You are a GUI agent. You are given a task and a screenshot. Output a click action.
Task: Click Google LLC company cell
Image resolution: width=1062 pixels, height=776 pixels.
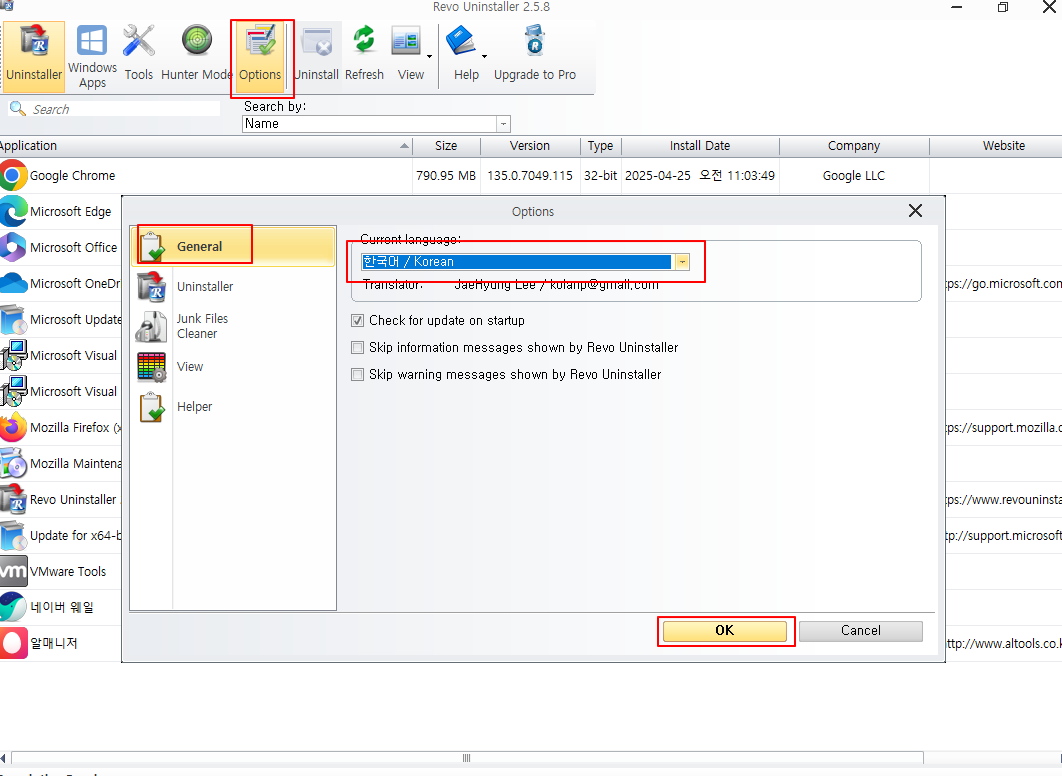click(x=853, y=175)
